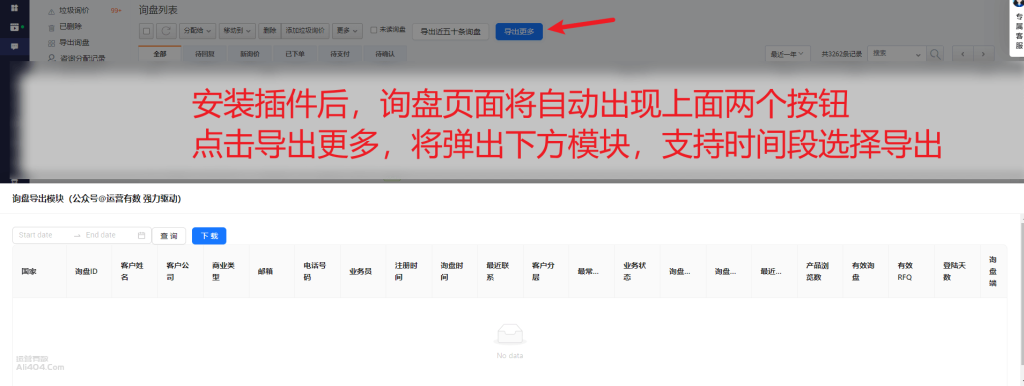
Task: Open 导出询盘 in the left menu
Action: 74,42
